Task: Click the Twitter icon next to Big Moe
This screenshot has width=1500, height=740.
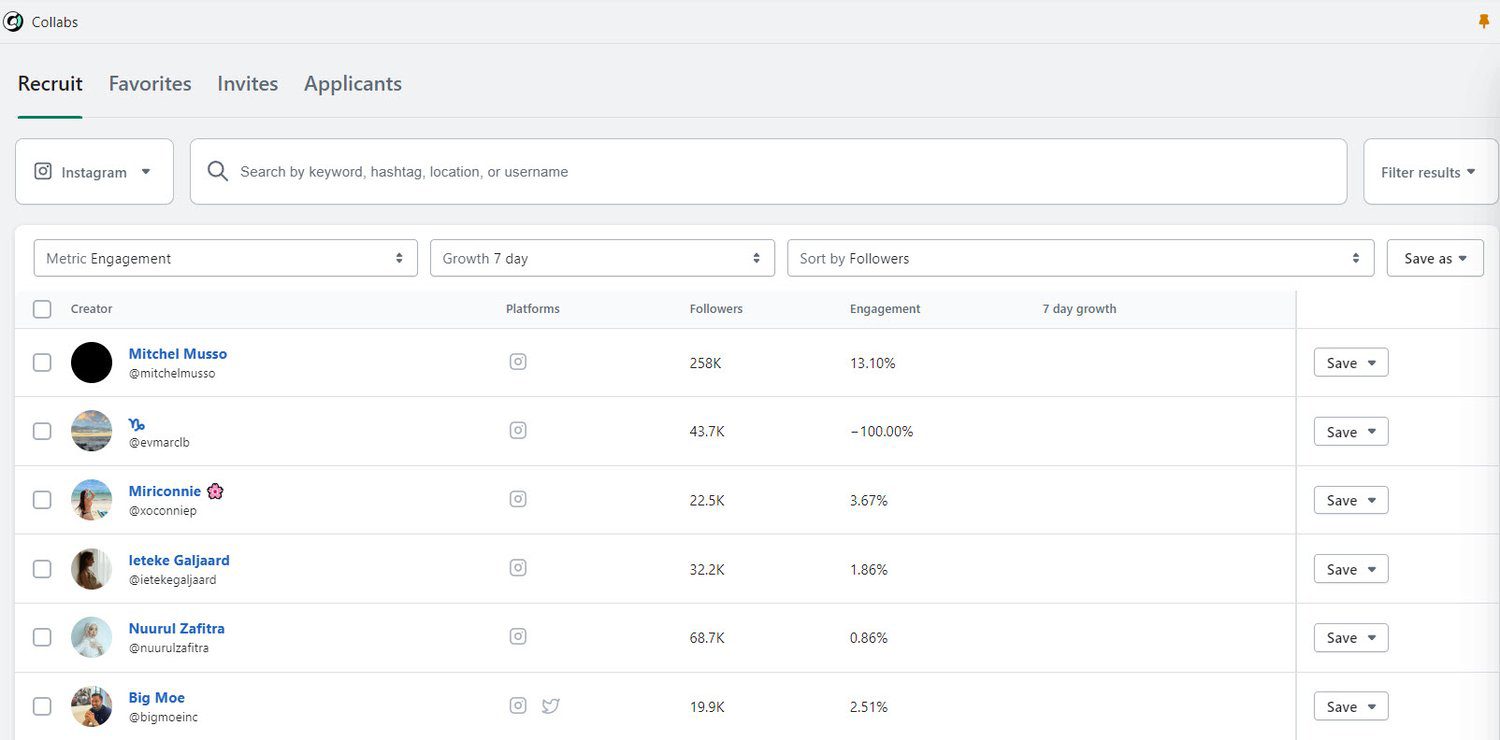Action: tap(551, 705)
